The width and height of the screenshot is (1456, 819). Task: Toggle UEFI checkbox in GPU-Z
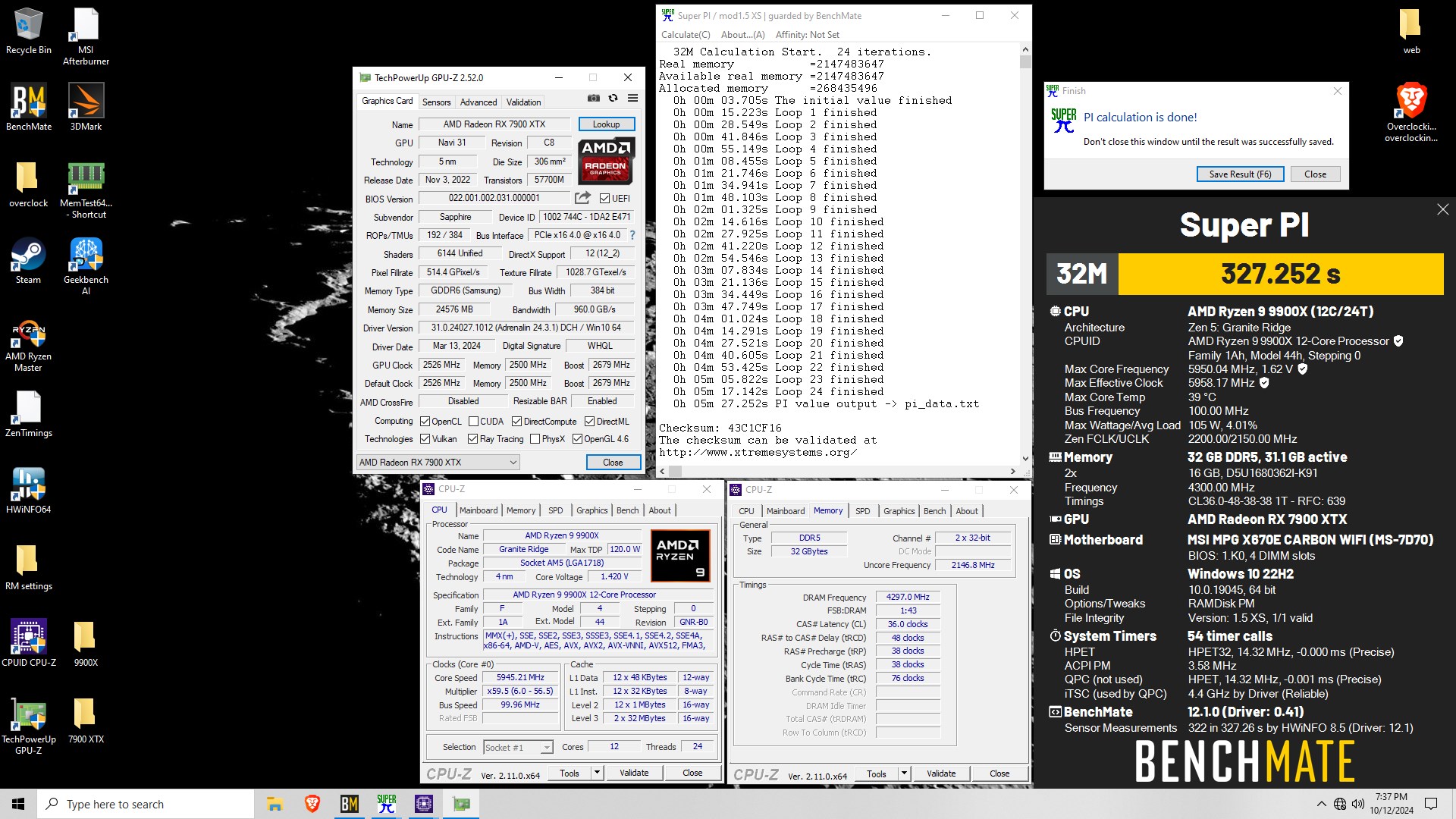[604, 199]
